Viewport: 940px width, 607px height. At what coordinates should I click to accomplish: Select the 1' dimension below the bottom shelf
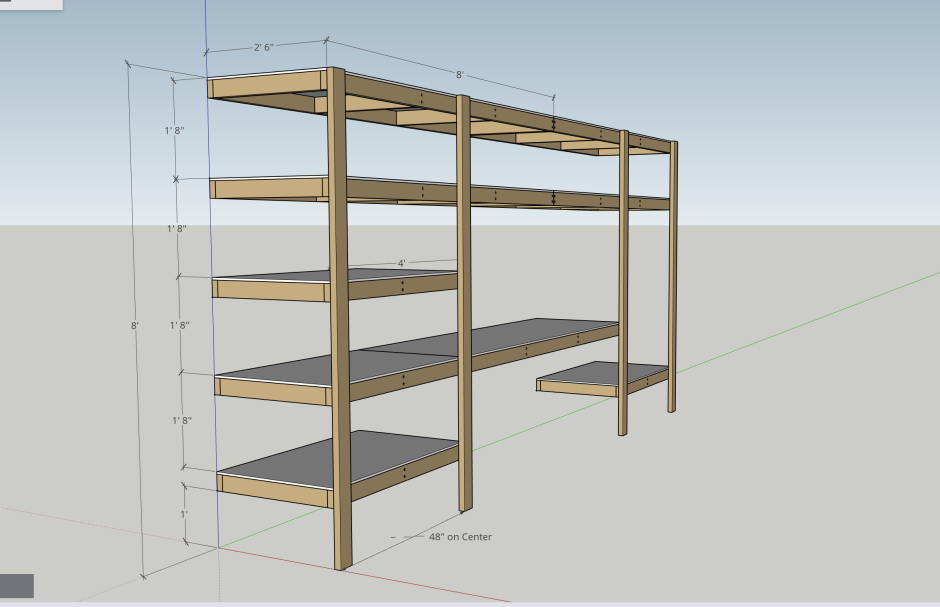pyautogui.click(x=184, y=514)
